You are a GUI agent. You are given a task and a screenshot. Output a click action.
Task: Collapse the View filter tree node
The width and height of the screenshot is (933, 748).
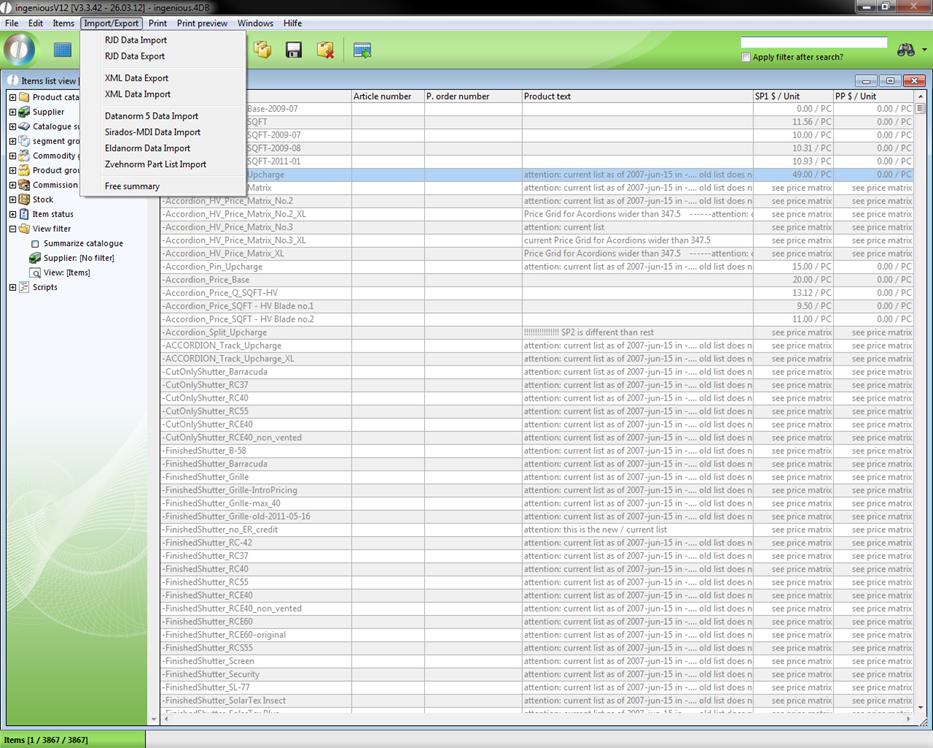tap(13, 229)
